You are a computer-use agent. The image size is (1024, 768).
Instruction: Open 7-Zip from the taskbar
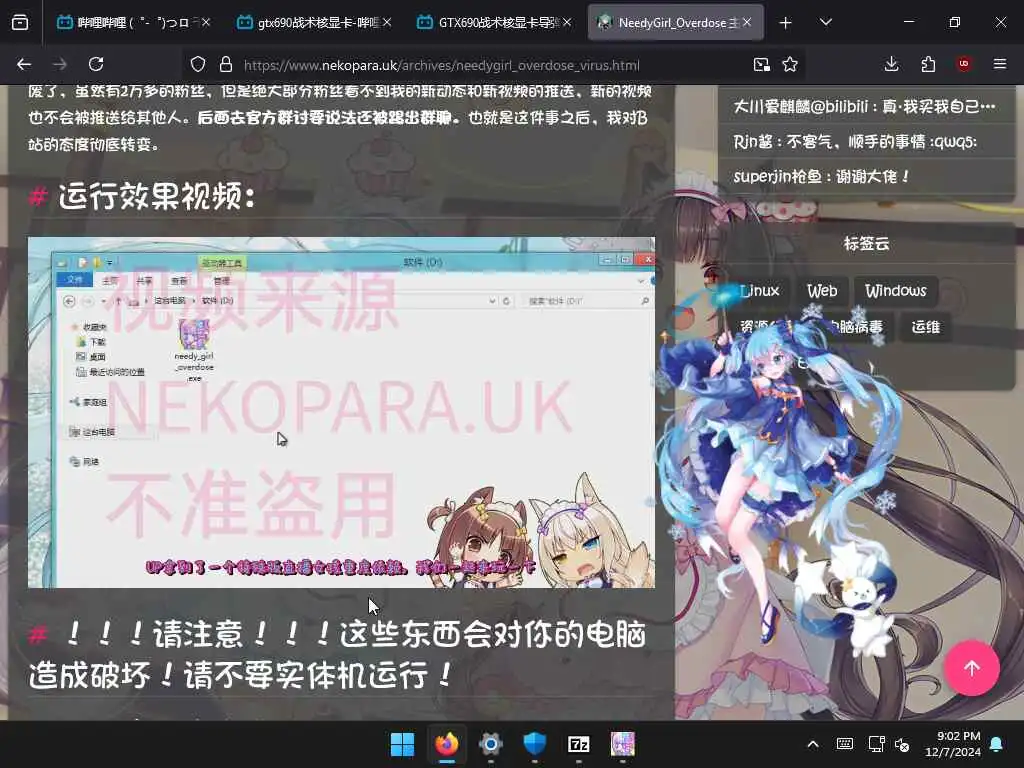tap(579, 744)
